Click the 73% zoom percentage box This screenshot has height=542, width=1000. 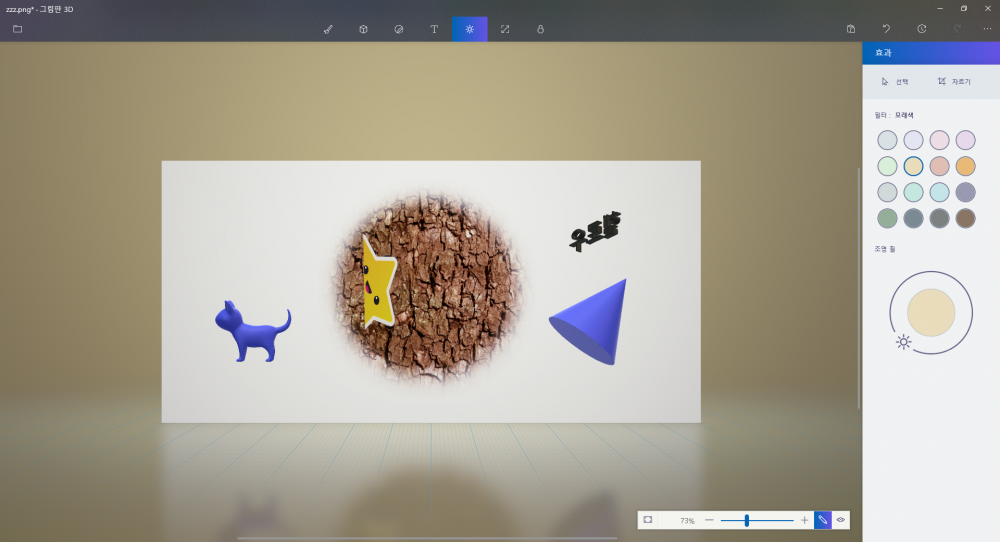point(686,521)
